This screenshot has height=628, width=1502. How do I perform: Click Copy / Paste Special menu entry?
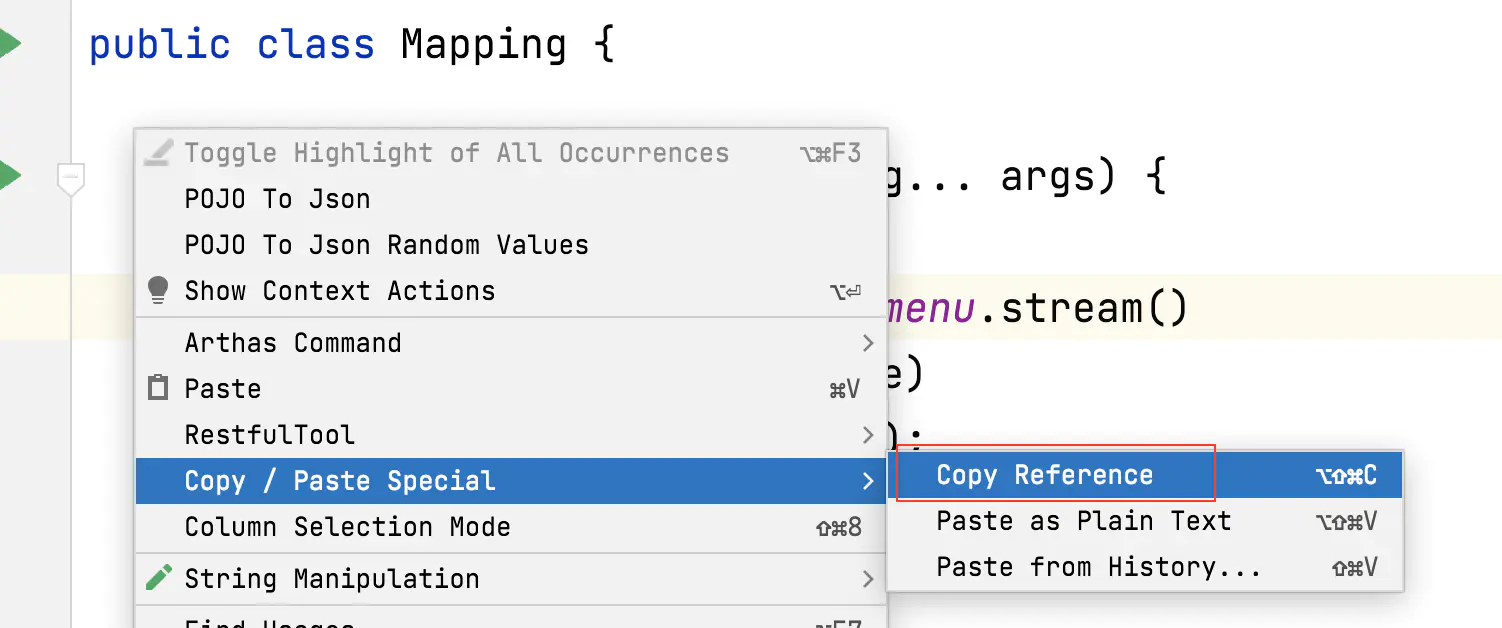pos(340,481)
